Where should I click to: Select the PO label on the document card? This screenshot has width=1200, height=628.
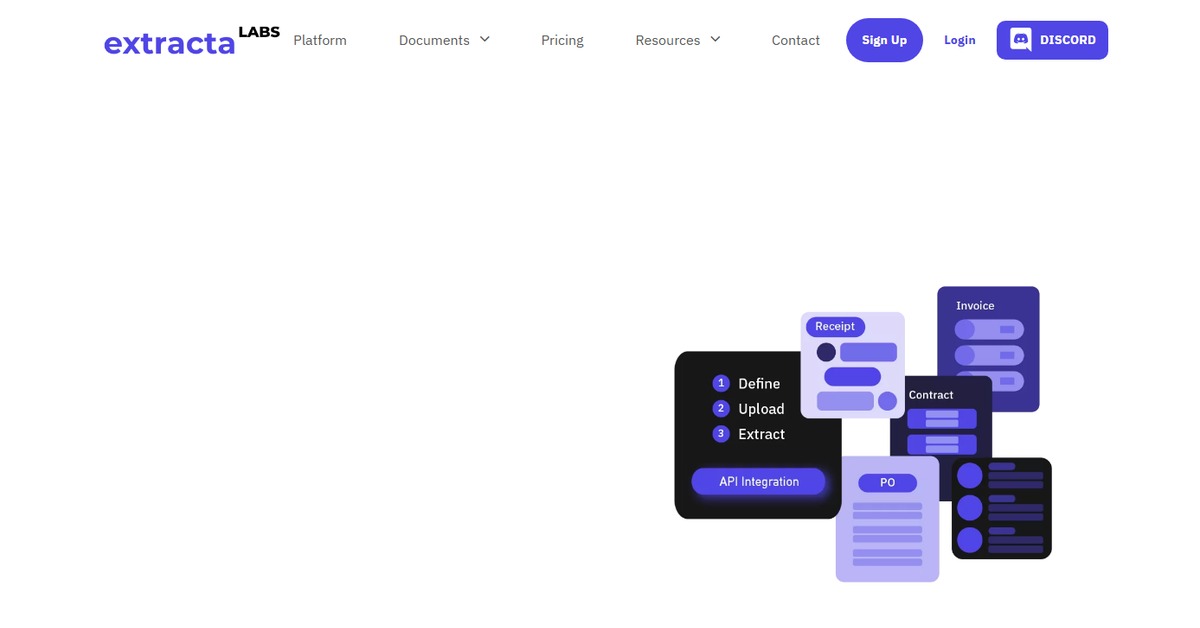click(887, 483)
